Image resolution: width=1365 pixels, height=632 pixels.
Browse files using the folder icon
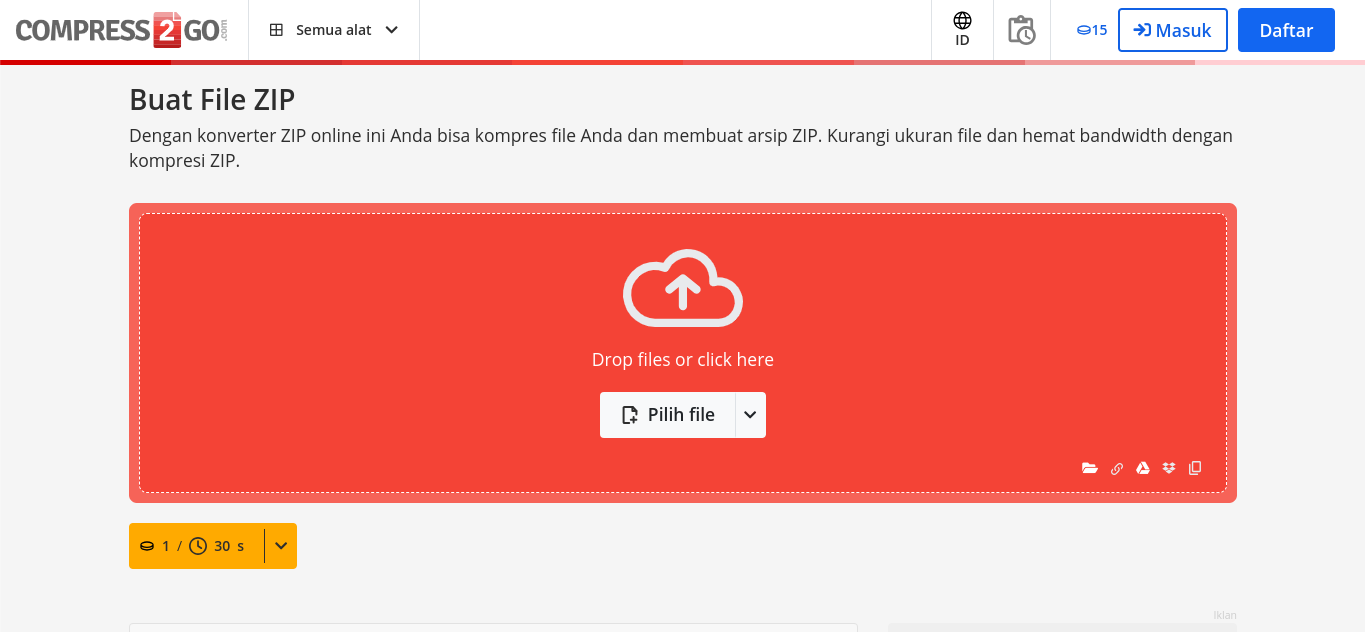1090,468
